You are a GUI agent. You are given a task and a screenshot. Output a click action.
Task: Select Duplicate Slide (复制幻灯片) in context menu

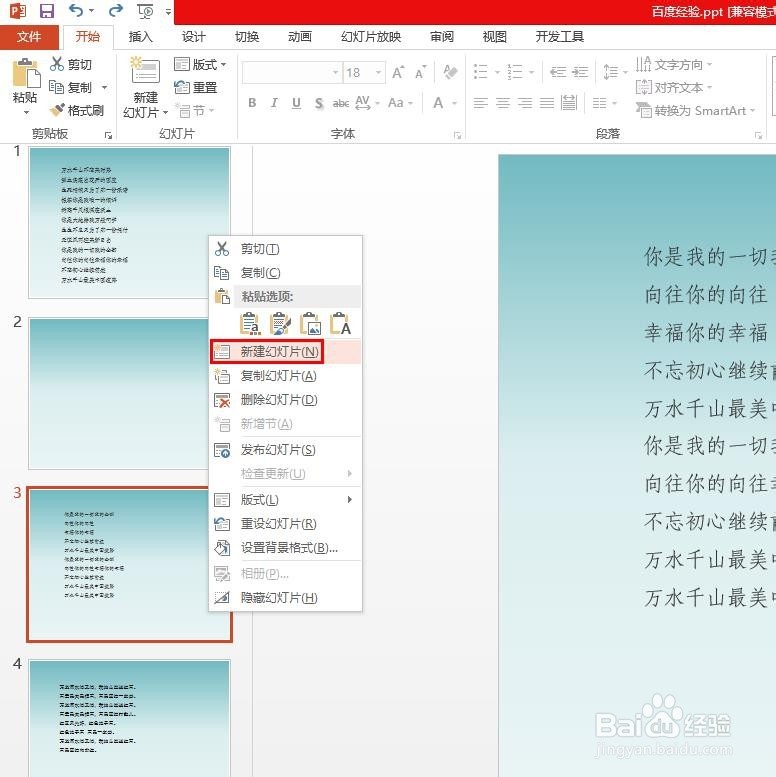point(285,376)
